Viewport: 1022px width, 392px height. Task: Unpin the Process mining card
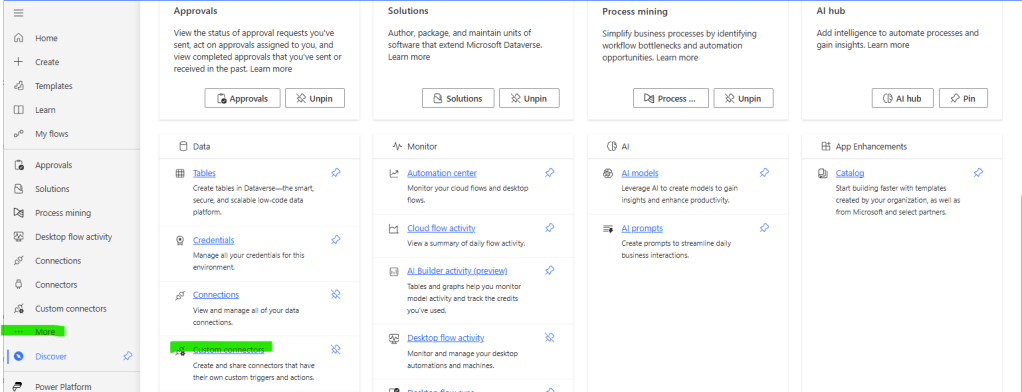743,98
